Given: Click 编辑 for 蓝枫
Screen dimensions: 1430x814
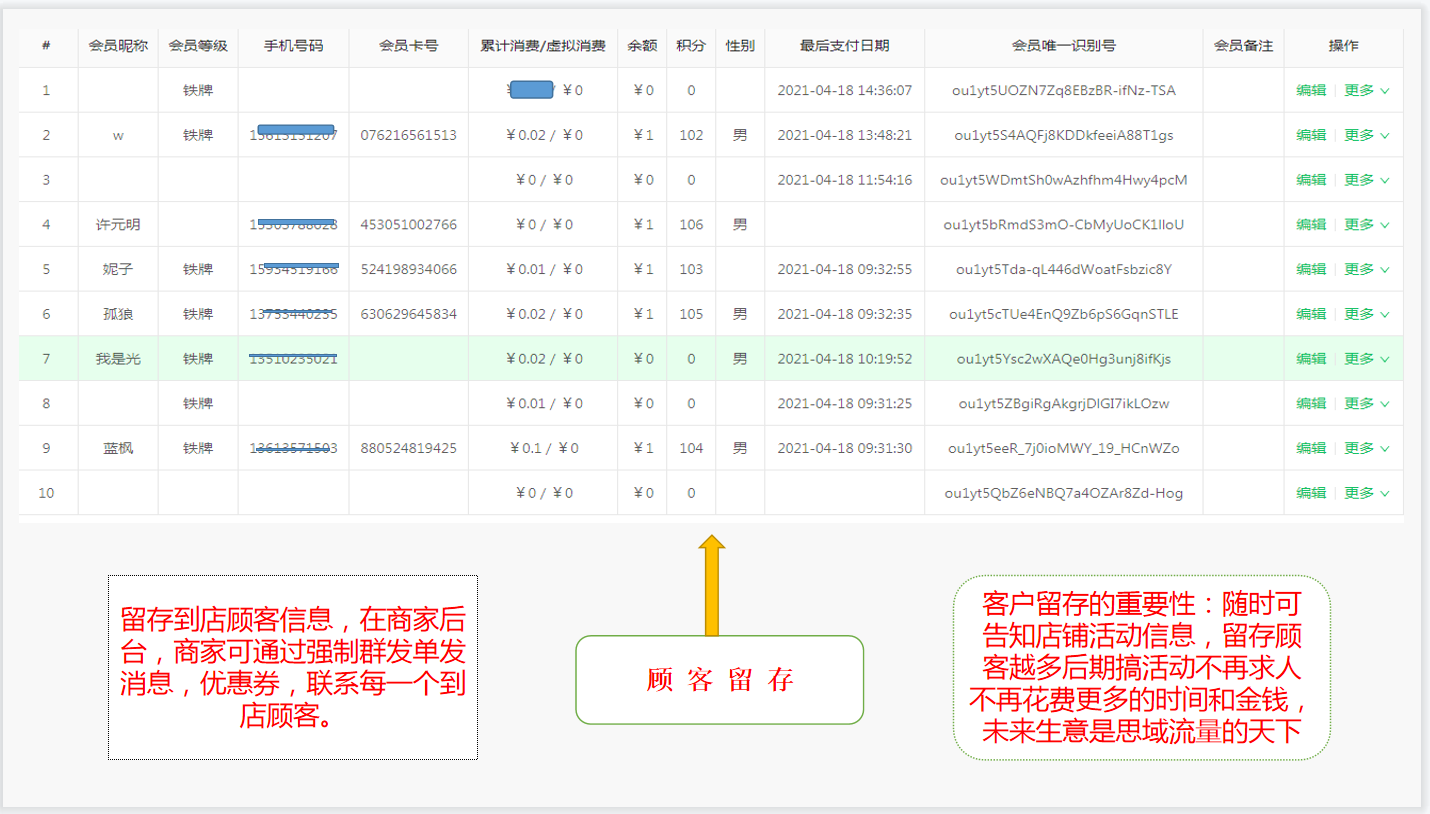Looking at the screenshot, I should [1311, 448].
